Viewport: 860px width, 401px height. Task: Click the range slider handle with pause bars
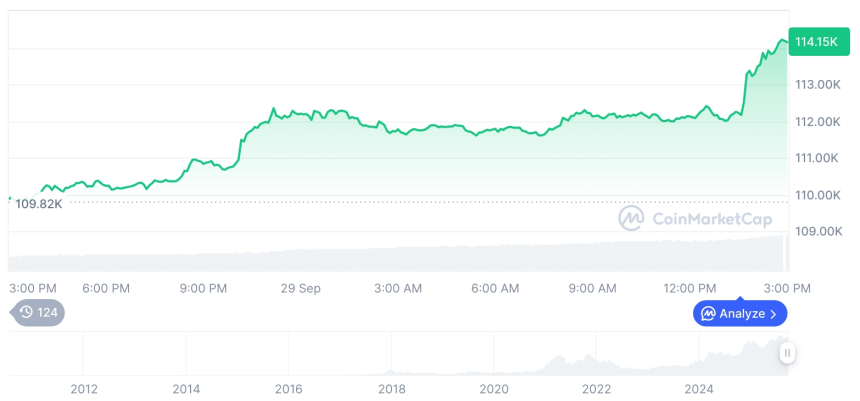[x=788, y=352]
